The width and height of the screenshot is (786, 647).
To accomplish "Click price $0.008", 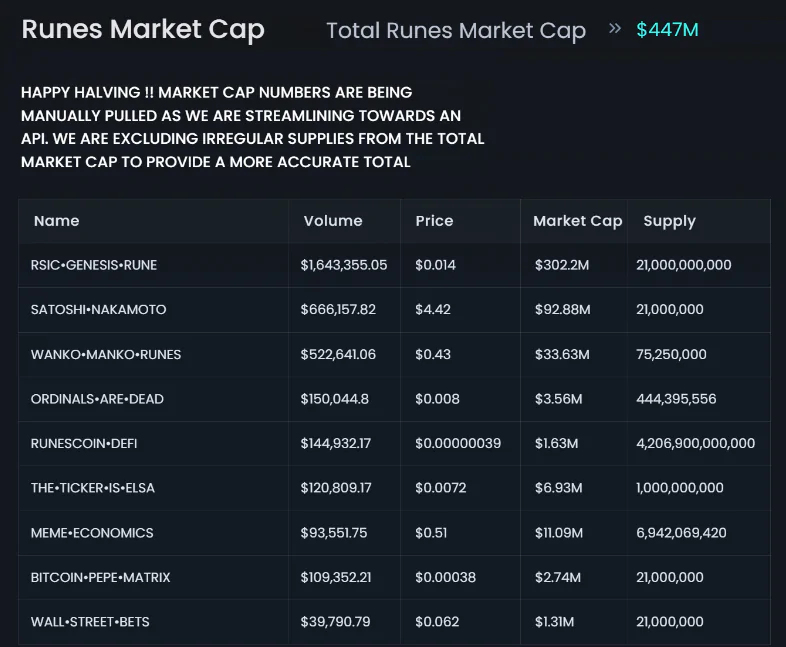I will (437, 399).
